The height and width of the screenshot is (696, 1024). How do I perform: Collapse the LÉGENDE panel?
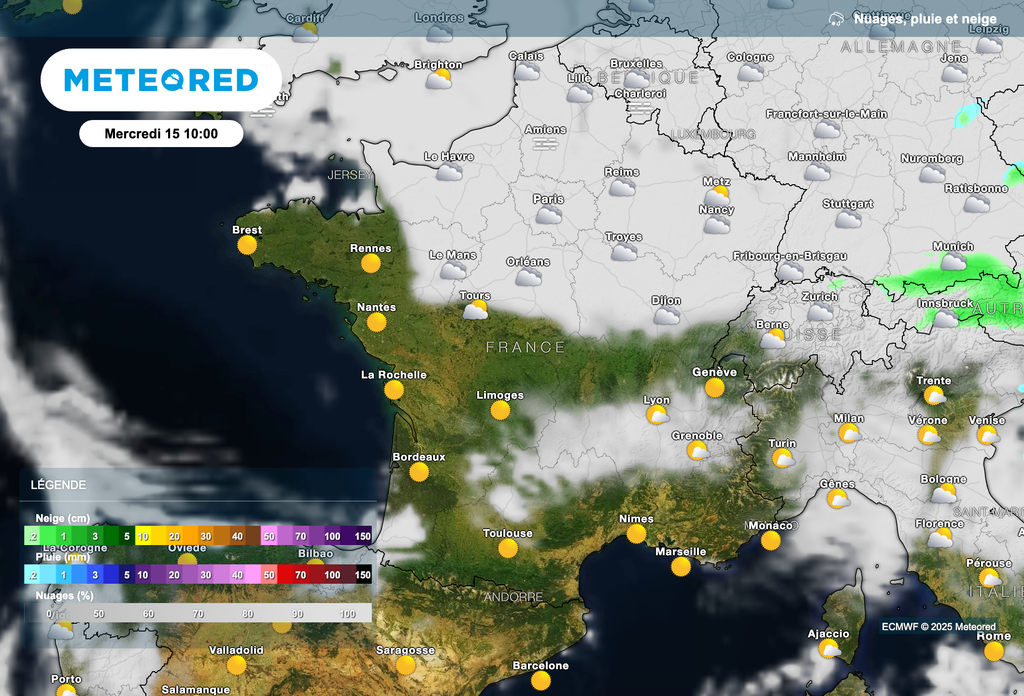click(x=60, y=485)
